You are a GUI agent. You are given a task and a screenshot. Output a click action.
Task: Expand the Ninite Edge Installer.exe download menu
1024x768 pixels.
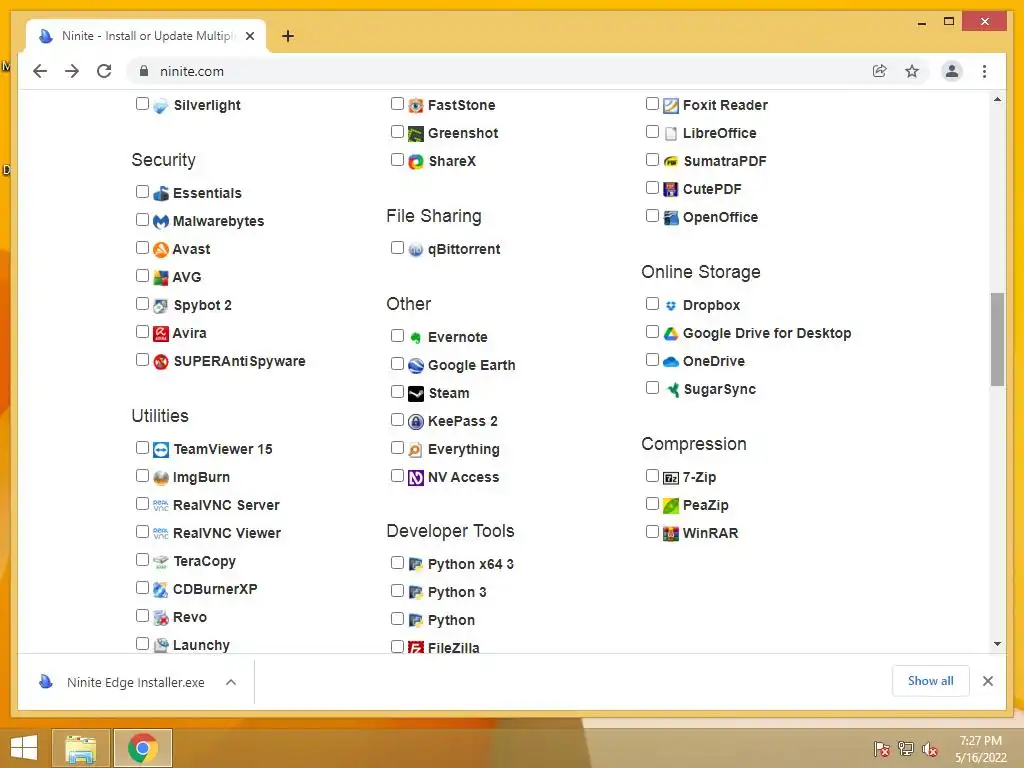click(231, 682)
